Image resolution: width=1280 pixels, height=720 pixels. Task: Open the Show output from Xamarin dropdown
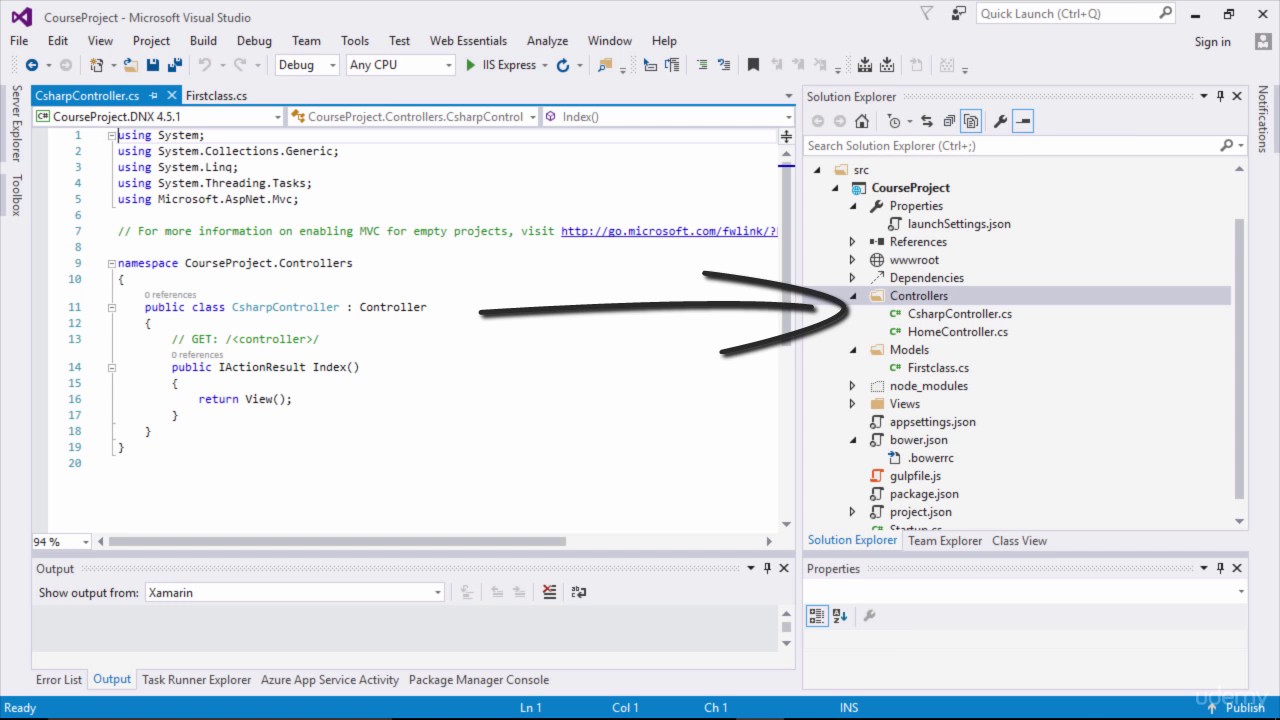[x=295, y=593]
